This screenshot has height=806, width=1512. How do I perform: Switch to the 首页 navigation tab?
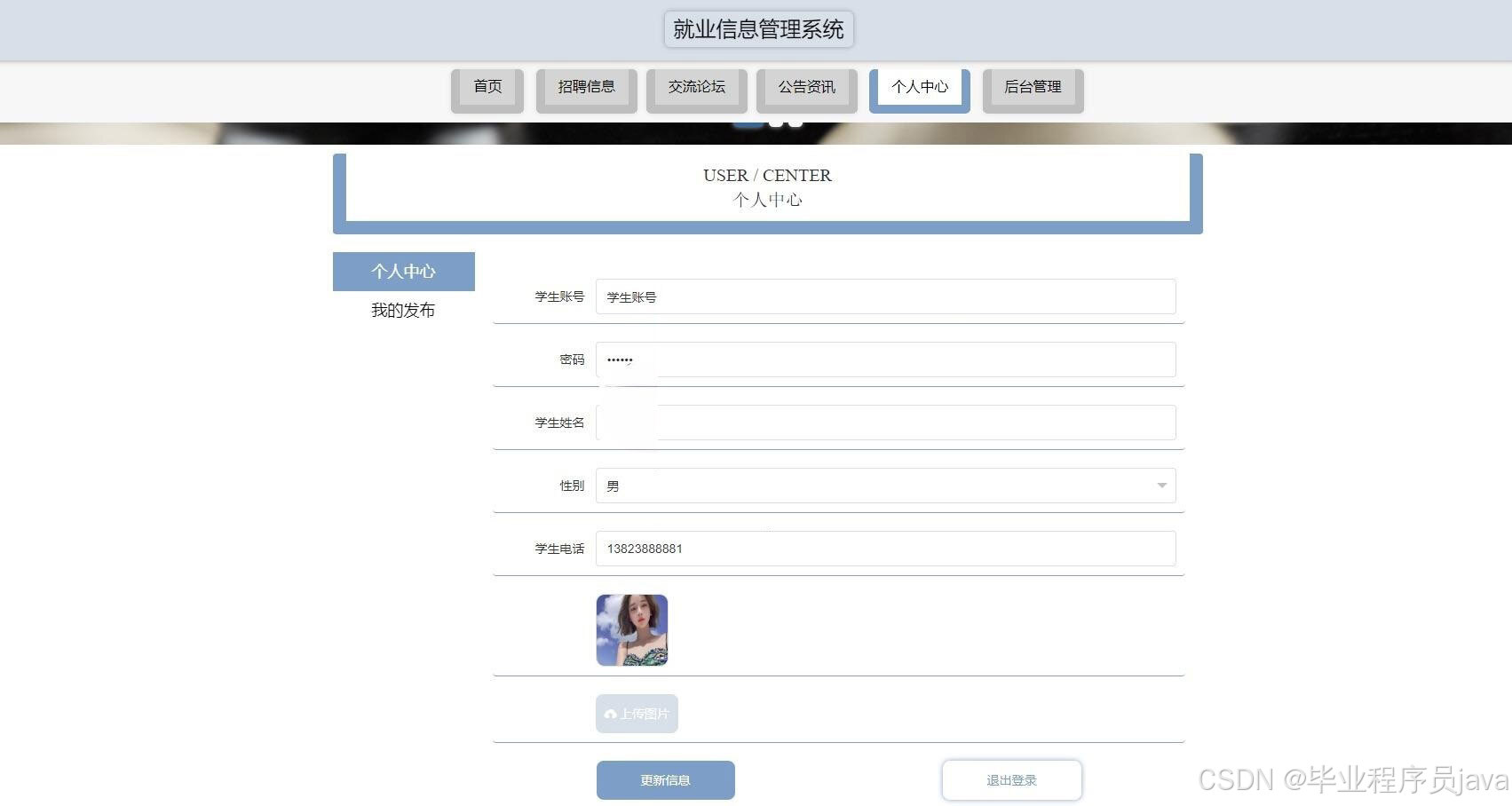tap(487, 87)
